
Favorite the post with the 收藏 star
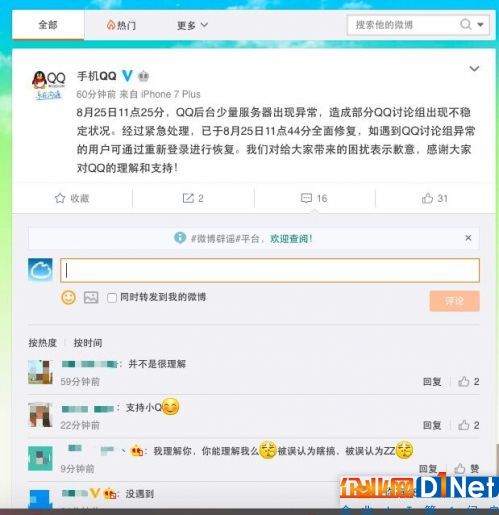click(x=72, y=198)
